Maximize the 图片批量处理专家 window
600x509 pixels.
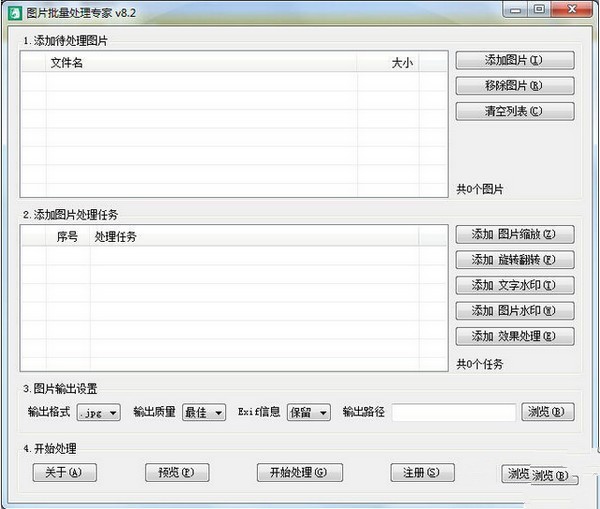(x=540, y=9)
